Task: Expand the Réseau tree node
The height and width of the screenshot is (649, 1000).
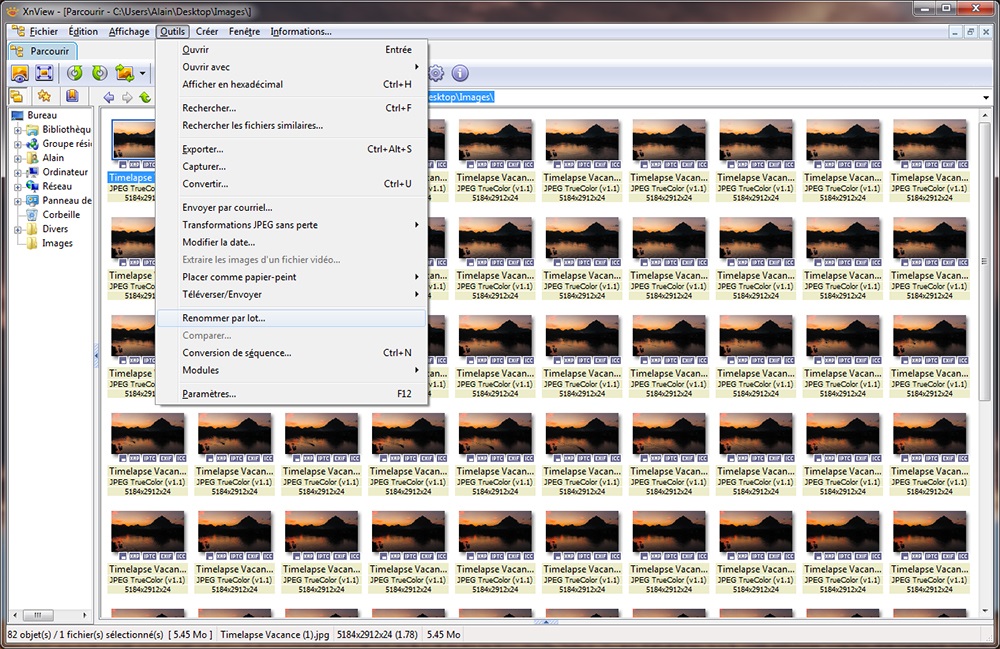Action: [17, 186]
